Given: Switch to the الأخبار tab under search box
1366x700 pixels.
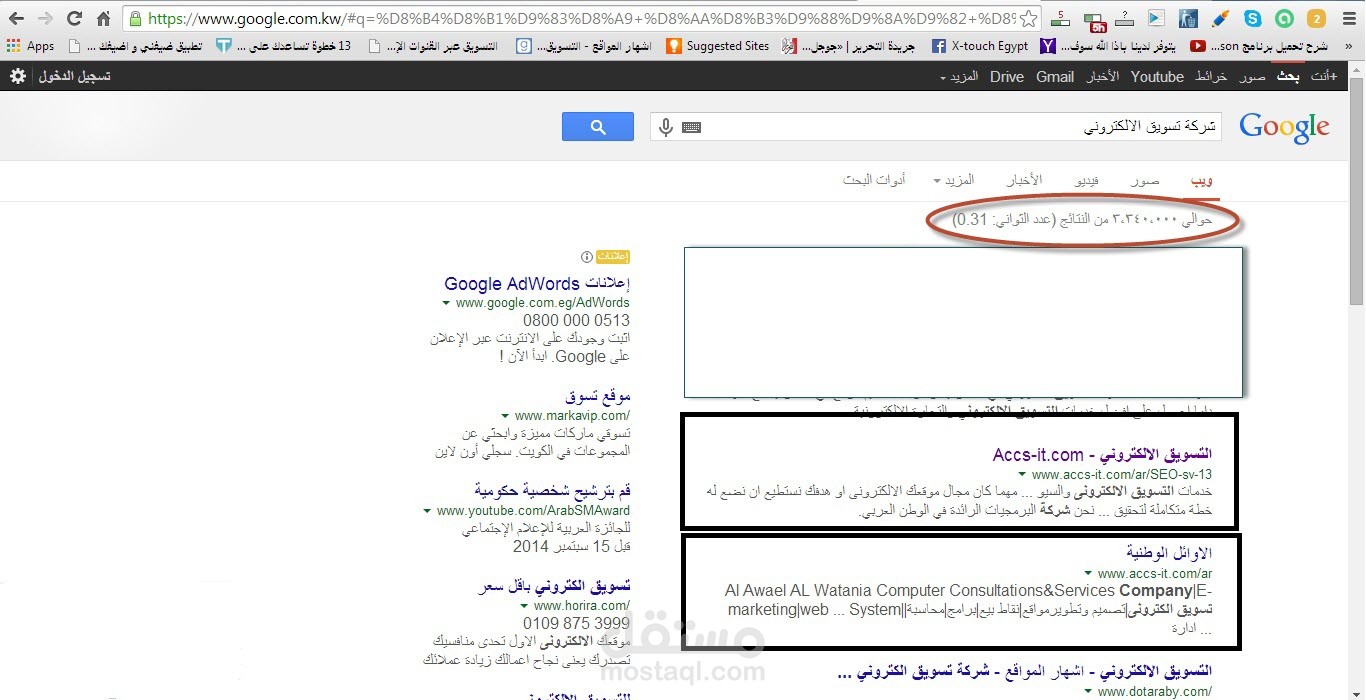Looking at the screenshot, I should [x=1024, y=180].
